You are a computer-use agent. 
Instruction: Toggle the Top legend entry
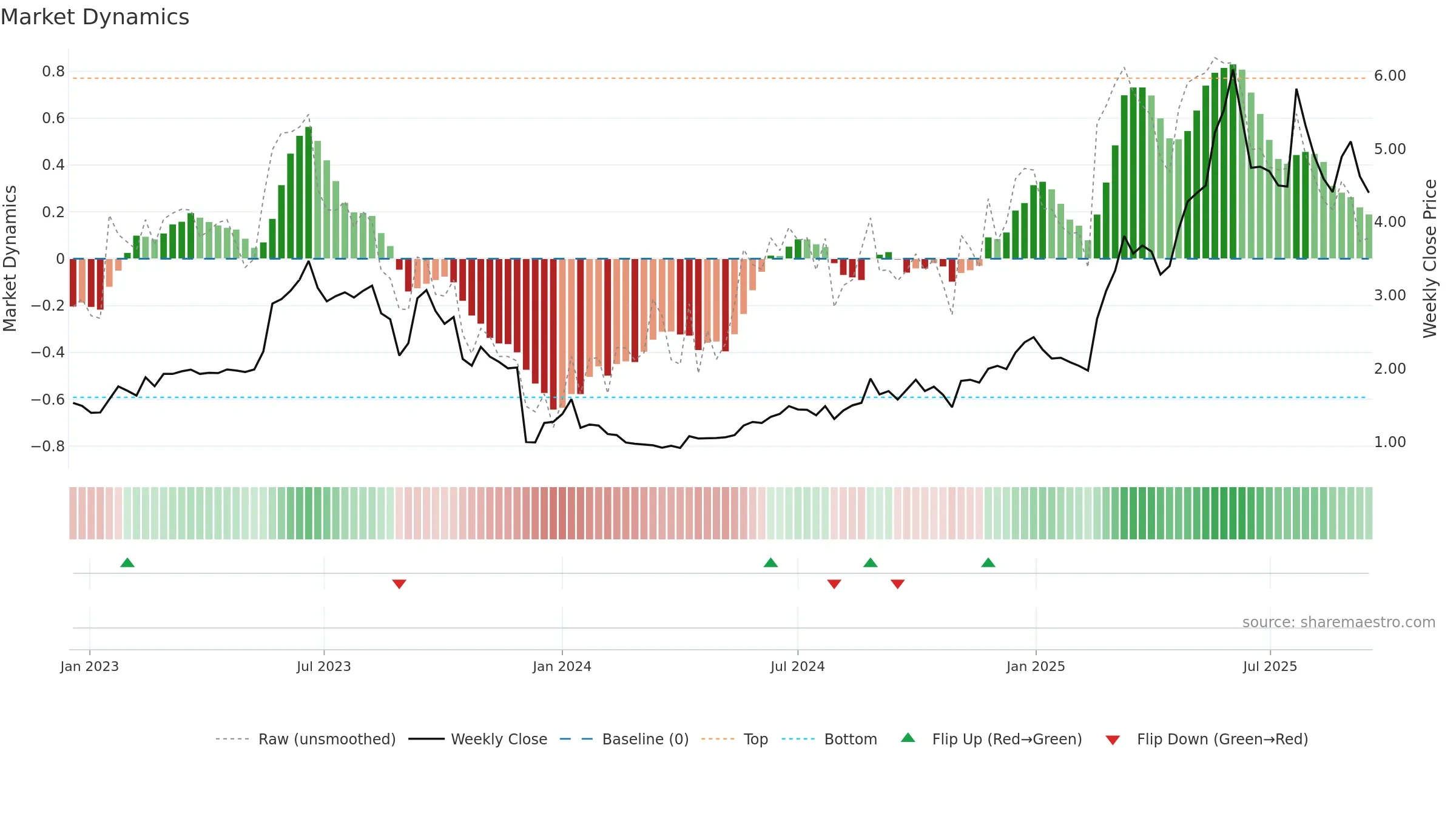click(x=735, y=739)
